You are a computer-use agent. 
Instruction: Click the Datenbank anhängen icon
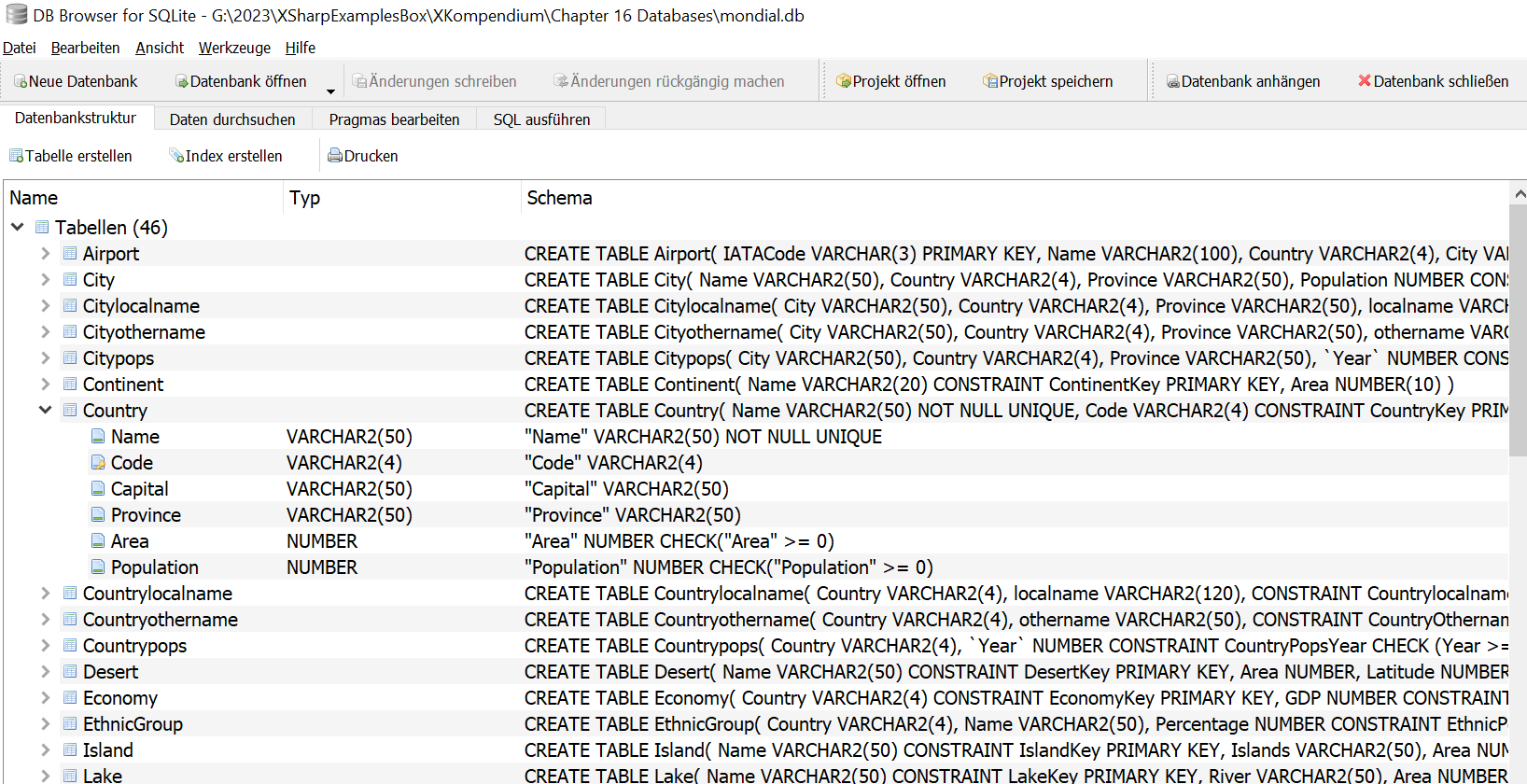1173,82
